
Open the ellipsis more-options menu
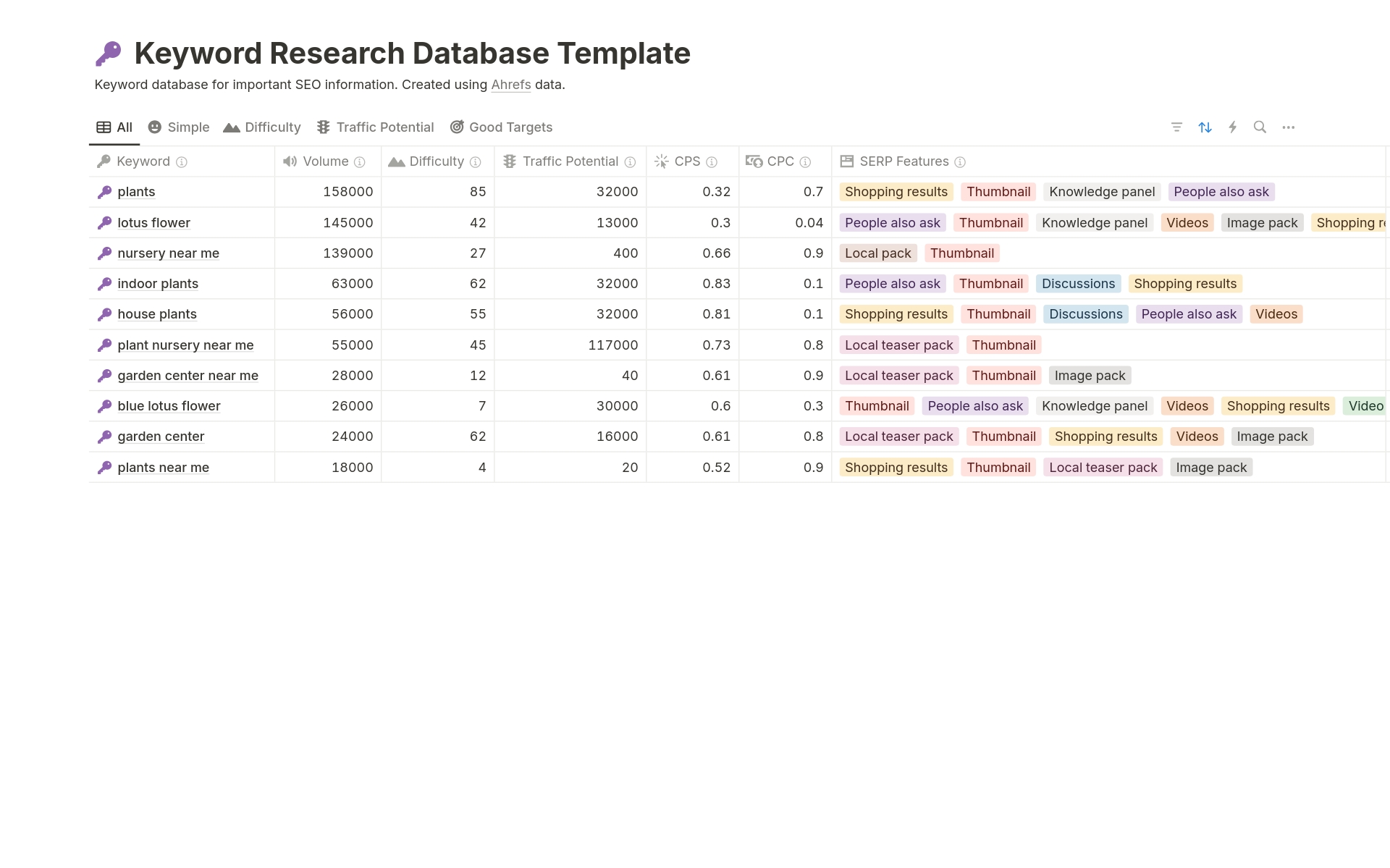tap(1288, 127)
